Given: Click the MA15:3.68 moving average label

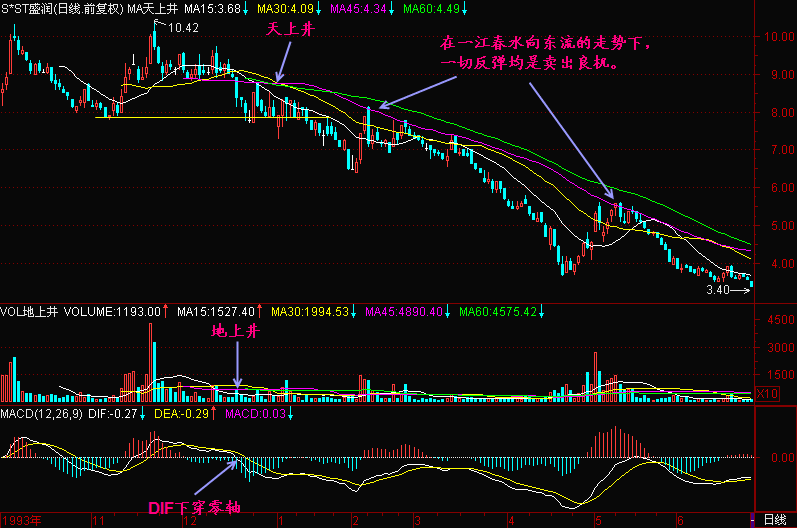Looking at the screenshot, I should pyautogui.click(x=212, y=8).
